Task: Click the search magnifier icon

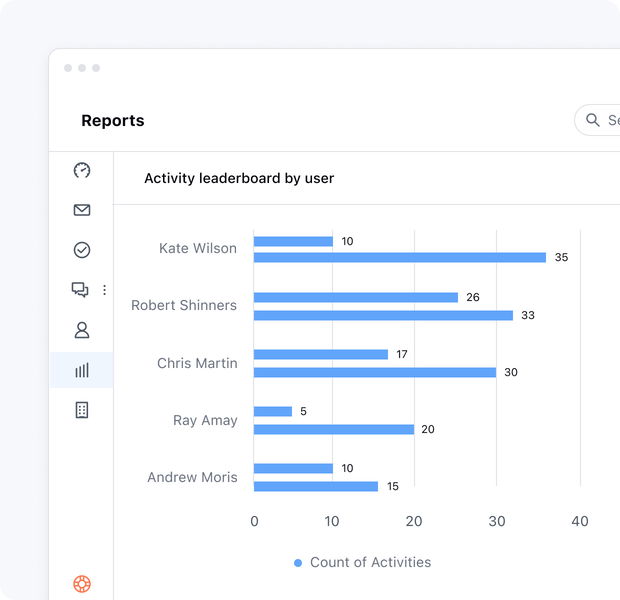Action: coord(593,120)
